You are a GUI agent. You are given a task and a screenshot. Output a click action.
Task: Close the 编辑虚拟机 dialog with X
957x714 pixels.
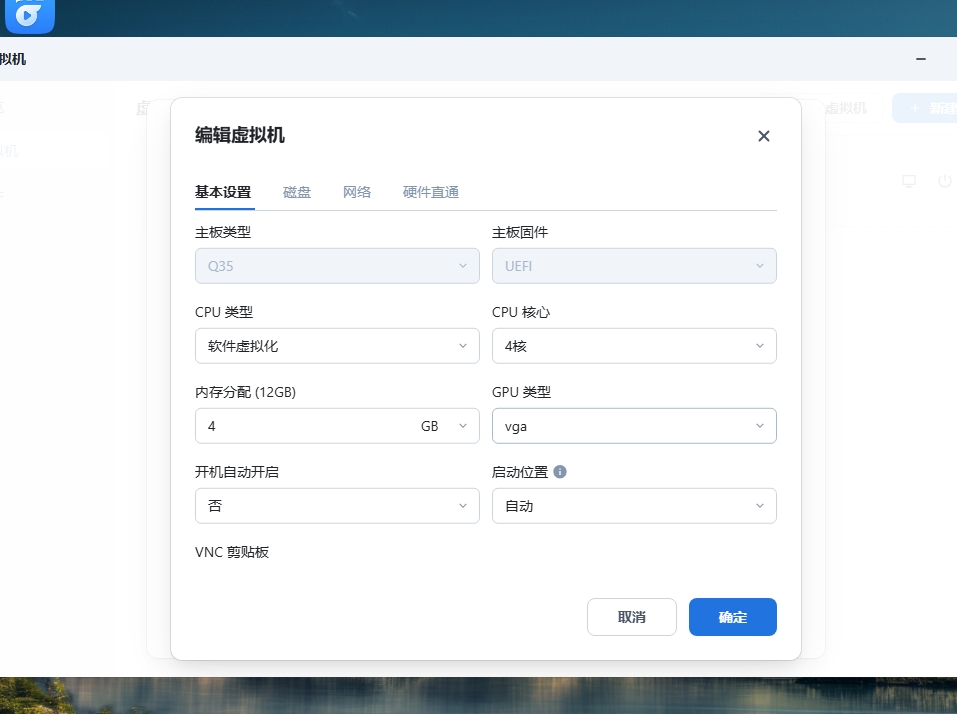[x=764, y=136]
